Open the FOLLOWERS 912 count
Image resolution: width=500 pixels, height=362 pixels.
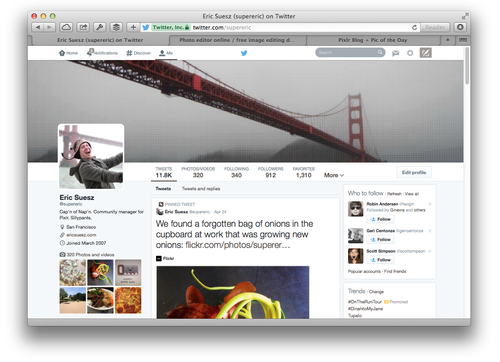pos(270,172)
